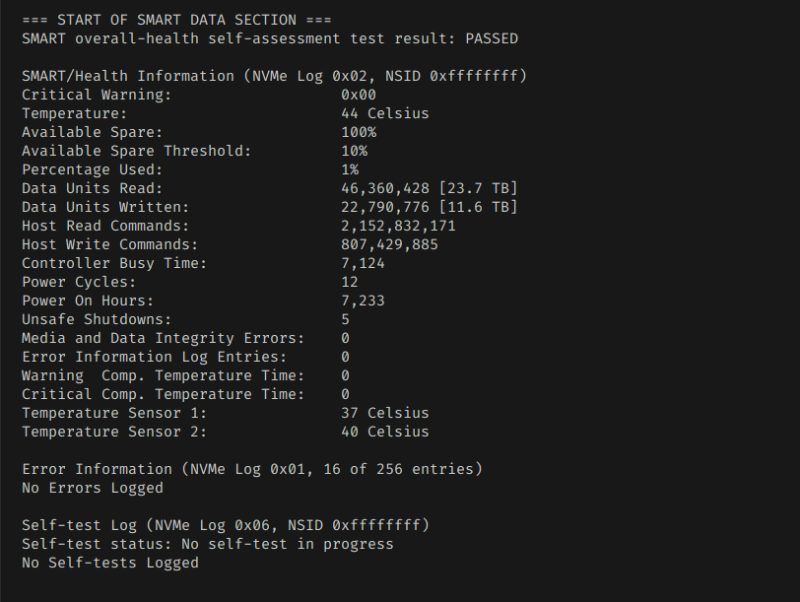Click the SMART/Health Information heading line
800x602 pixels.
(x=274, y=76)
